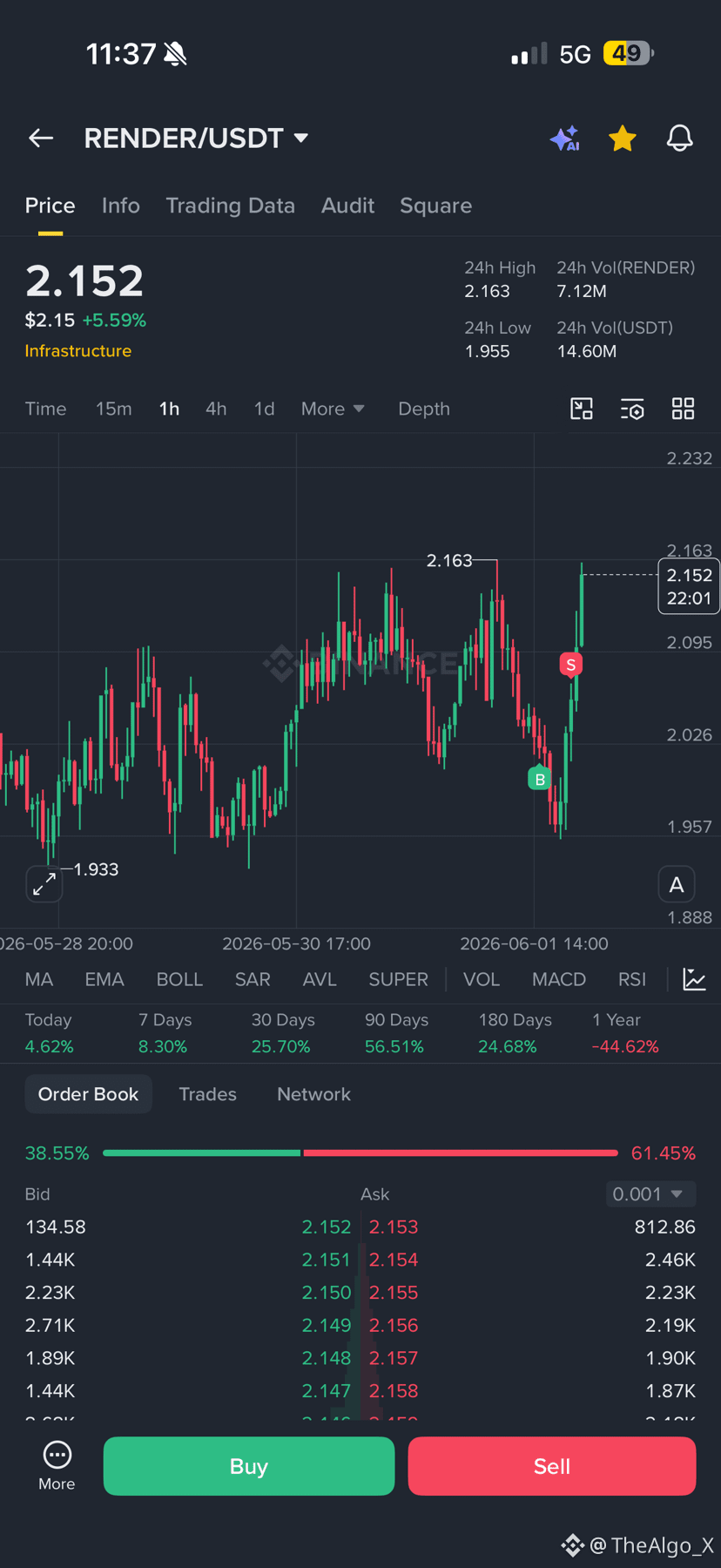The image size is (721, 1568).
Task: Tap the ask price 2.156
Action: coord(394,1325)
